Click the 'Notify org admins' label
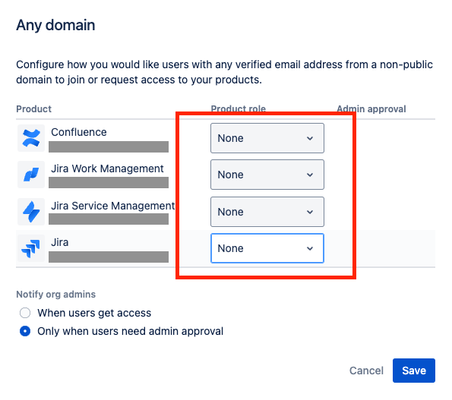Viewport: 452px width, 400px height. click(x=56, y=294)
